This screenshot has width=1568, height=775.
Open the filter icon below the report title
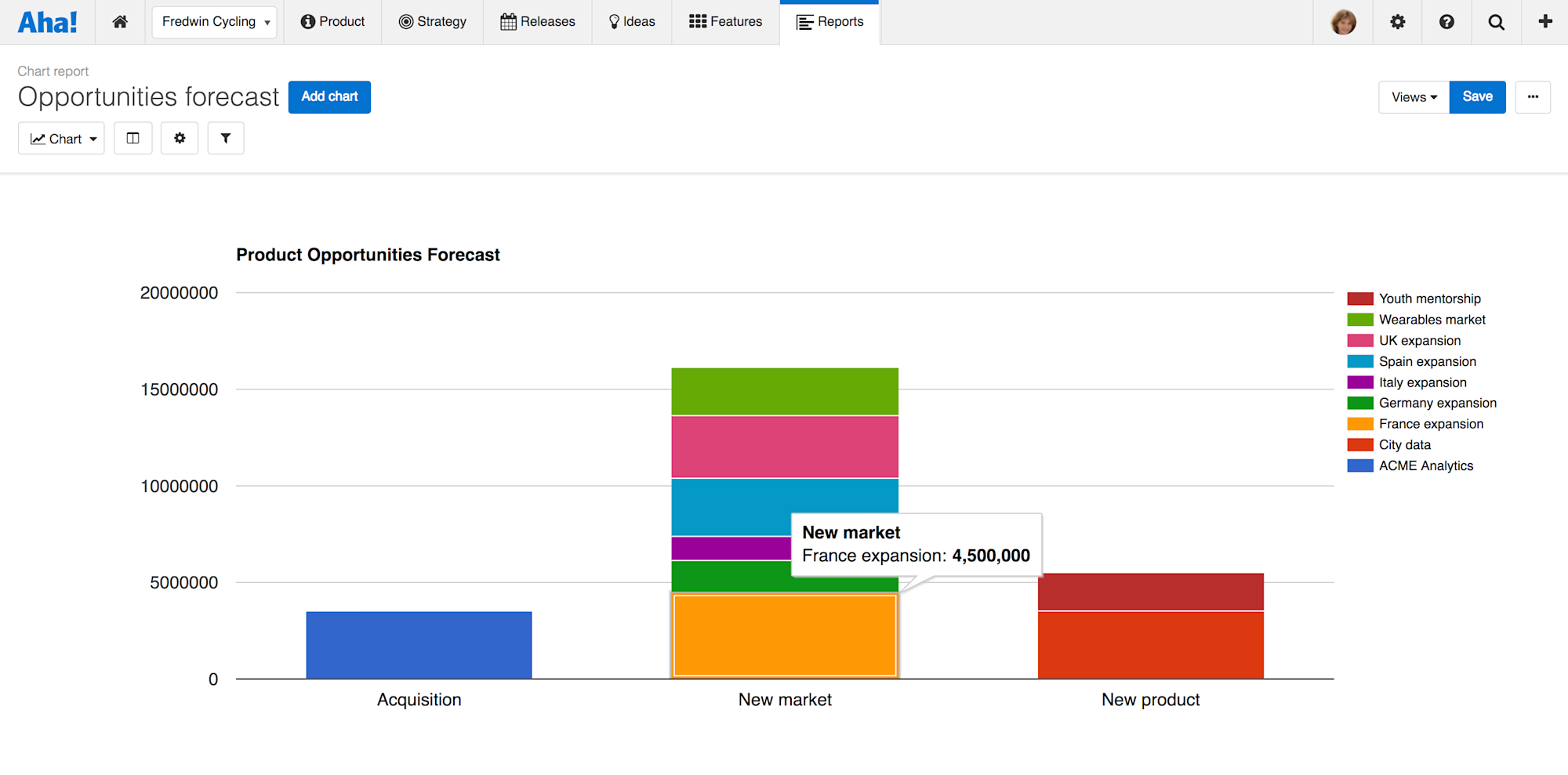click(x=226, y=138)
